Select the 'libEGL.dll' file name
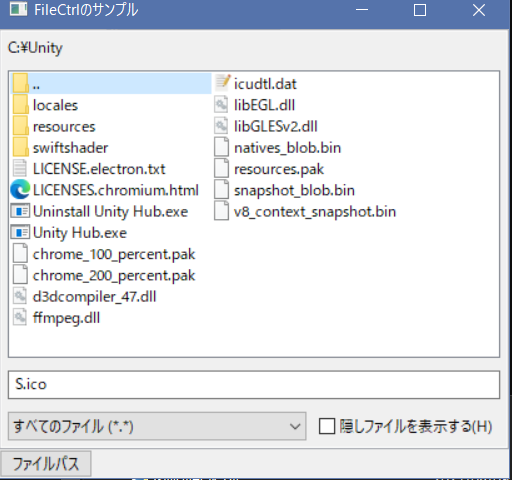Viewport: 512px width, 480px height. [x=264, y=105]
